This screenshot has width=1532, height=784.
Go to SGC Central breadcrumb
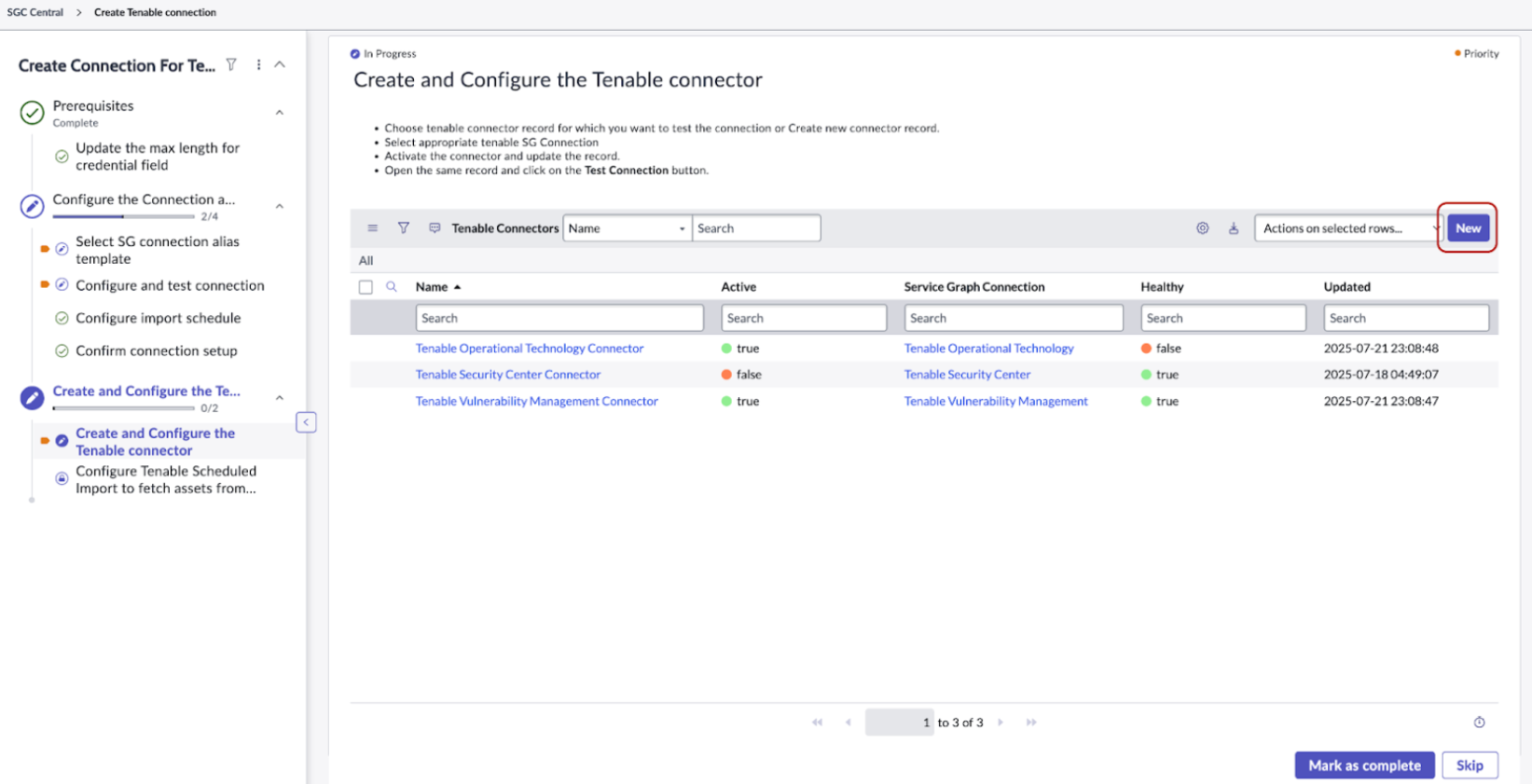pos(35,12)
